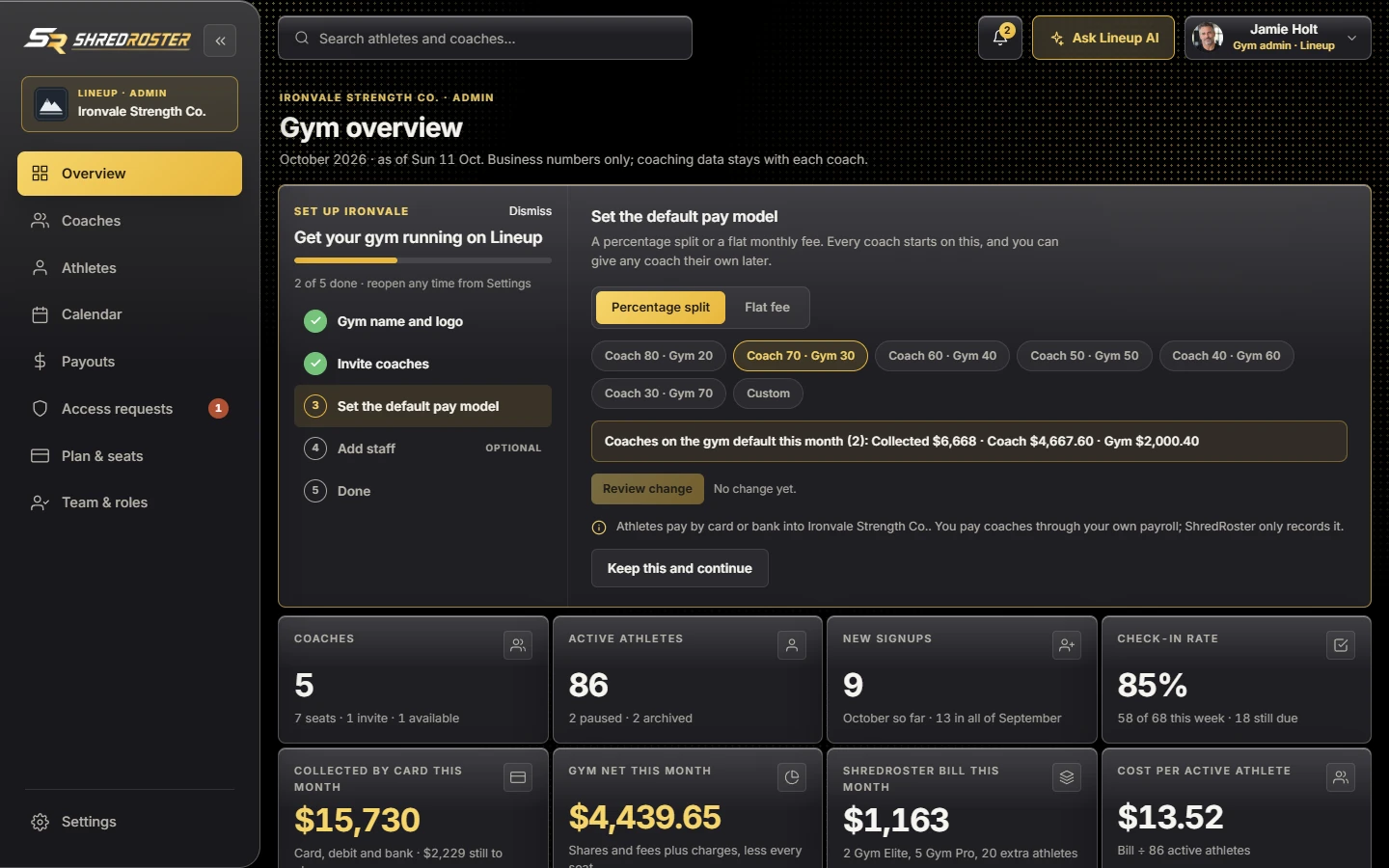Viewport: 1389px width, 868px height.
Task: Click the Gym Net This Month pie icon
Action: pyautogui.click(x=792, y=777)
